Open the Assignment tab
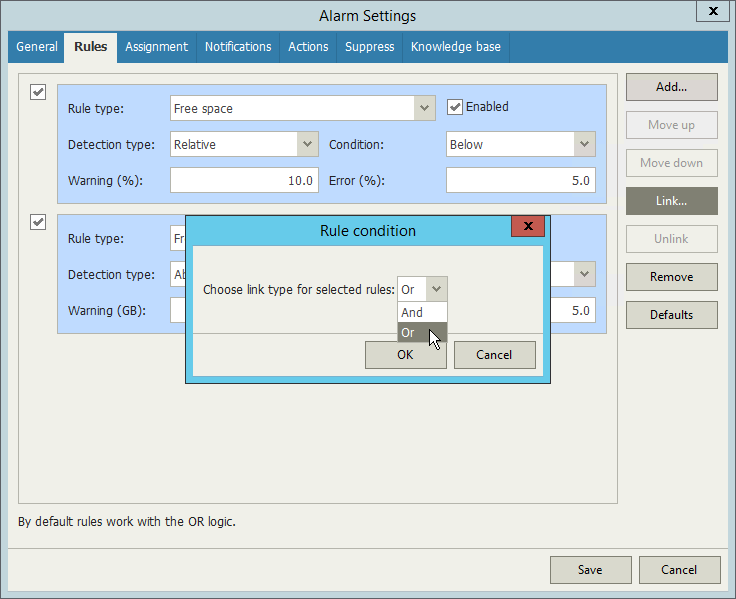 point(156,47)
